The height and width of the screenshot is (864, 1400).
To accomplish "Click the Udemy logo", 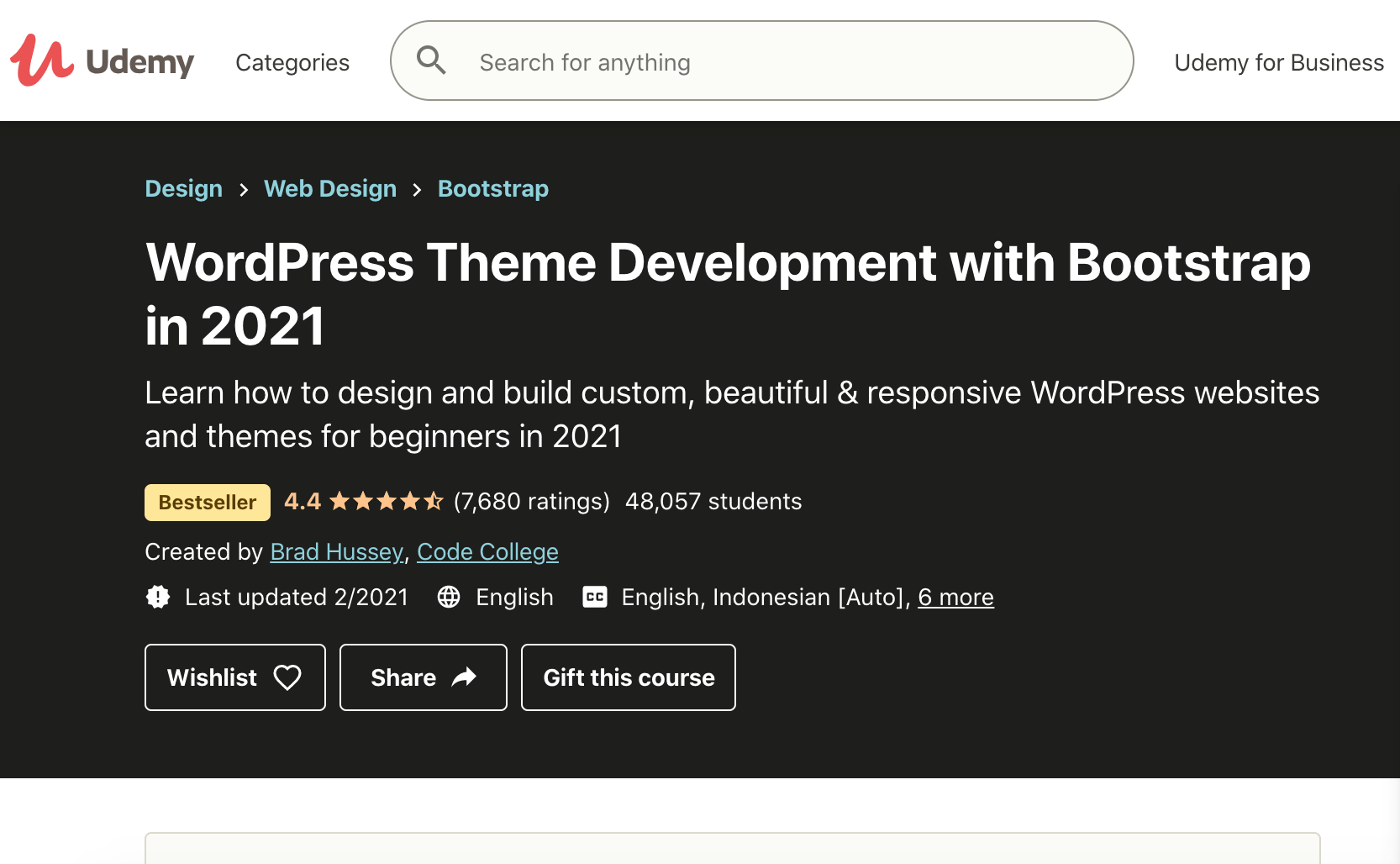I will coord(102,61).
